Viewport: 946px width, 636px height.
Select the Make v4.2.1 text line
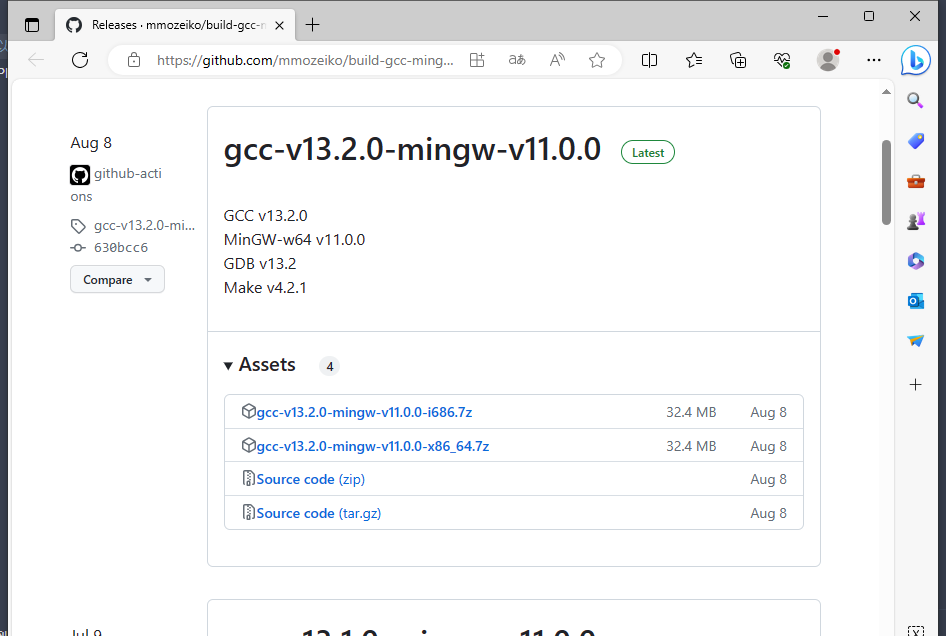coord(265,288)
